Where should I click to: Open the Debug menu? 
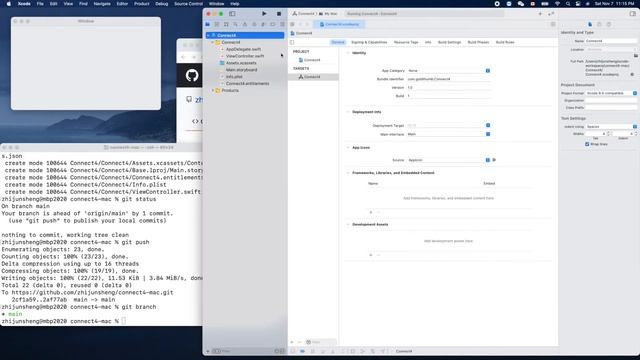(x=162, y=4)
